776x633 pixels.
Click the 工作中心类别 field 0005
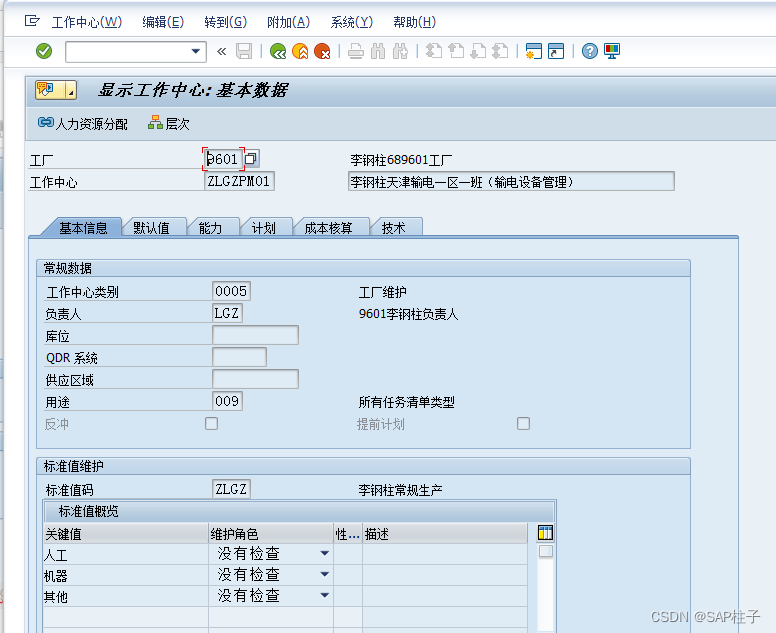(x=231, y=291)
